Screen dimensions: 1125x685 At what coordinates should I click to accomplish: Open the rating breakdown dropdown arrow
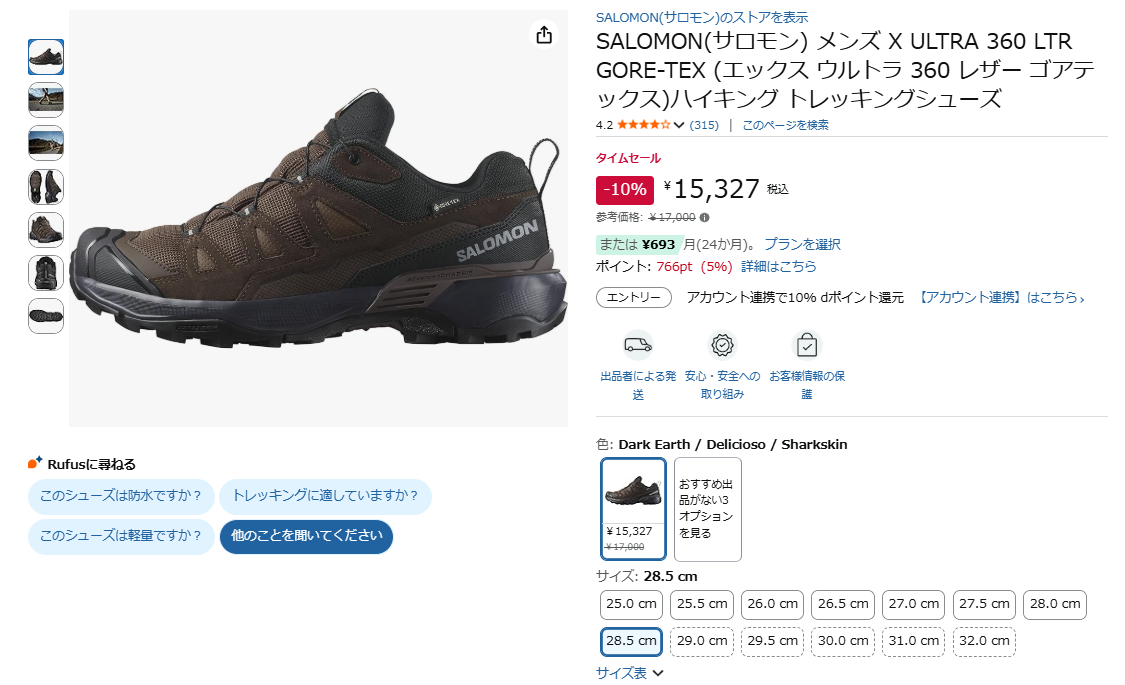(x=680, y=125)
